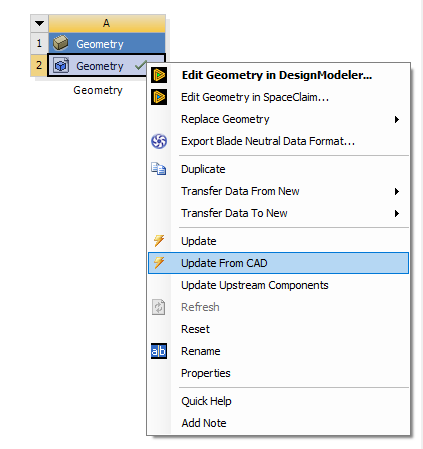Click the block icon in Geometry header row
Viewport: 423px width, 449px height.
click(x=61, y=43)
